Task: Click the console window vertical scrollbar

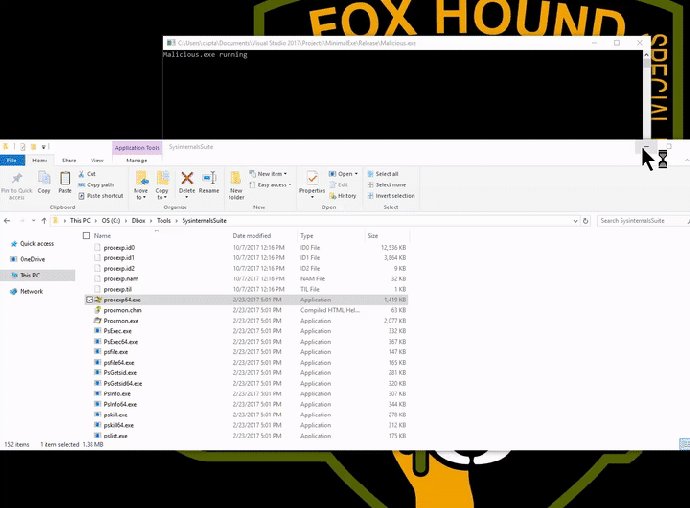Action: [x=646, y=94]
